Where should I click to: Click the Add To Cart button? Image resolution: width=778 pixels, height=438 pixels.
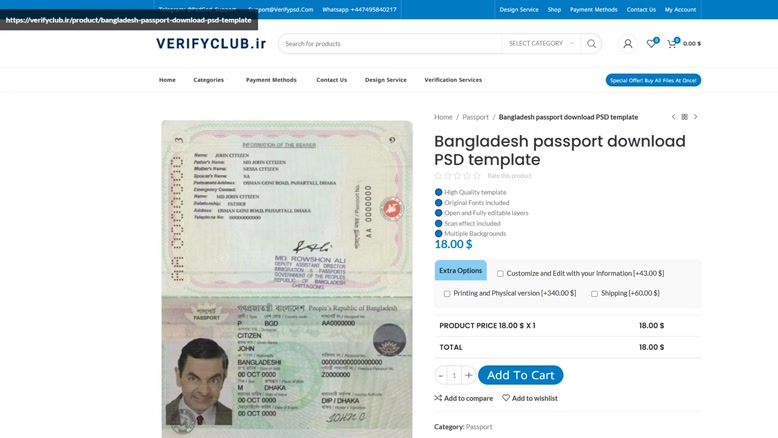[x=520, y=375]
